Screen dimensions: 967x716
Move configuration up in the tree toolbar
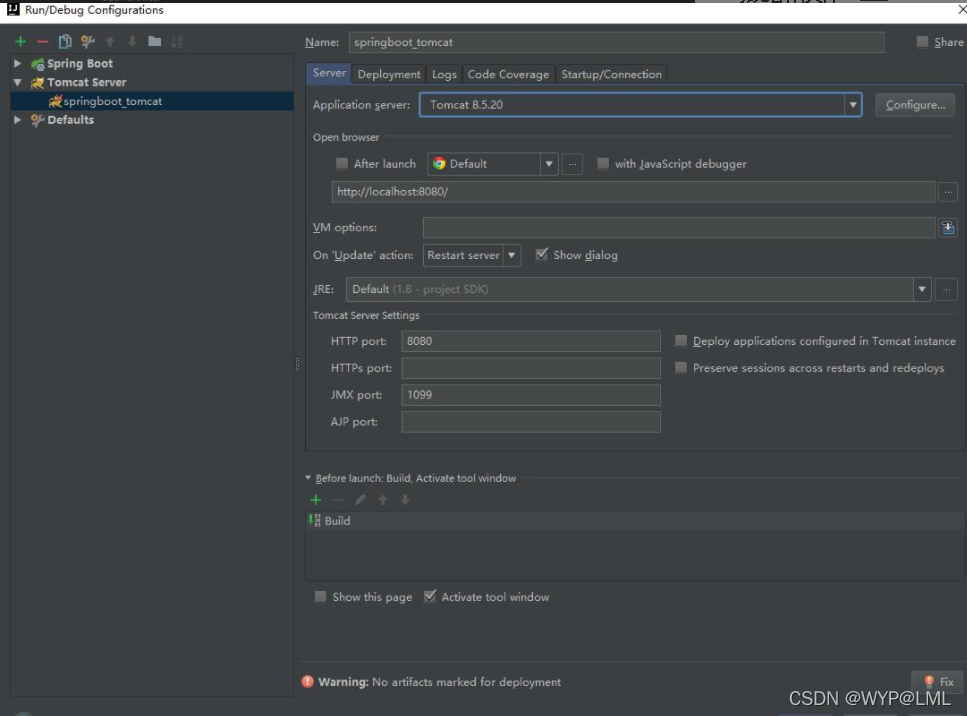tap(110, 41)
